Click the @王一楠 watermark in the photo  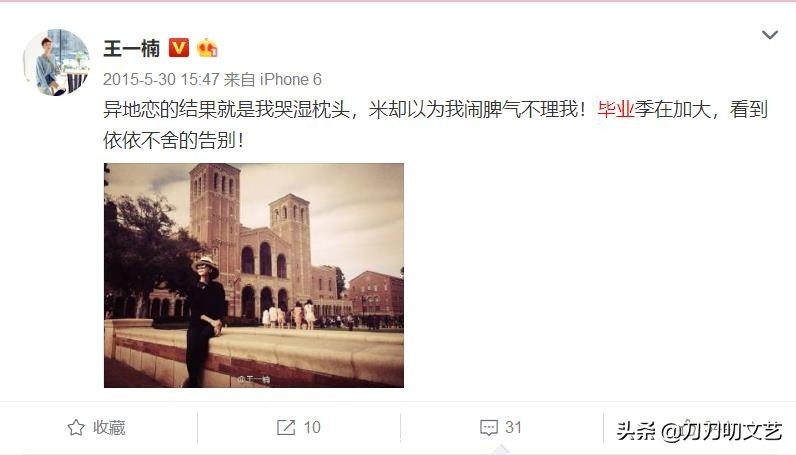point(254,379)
